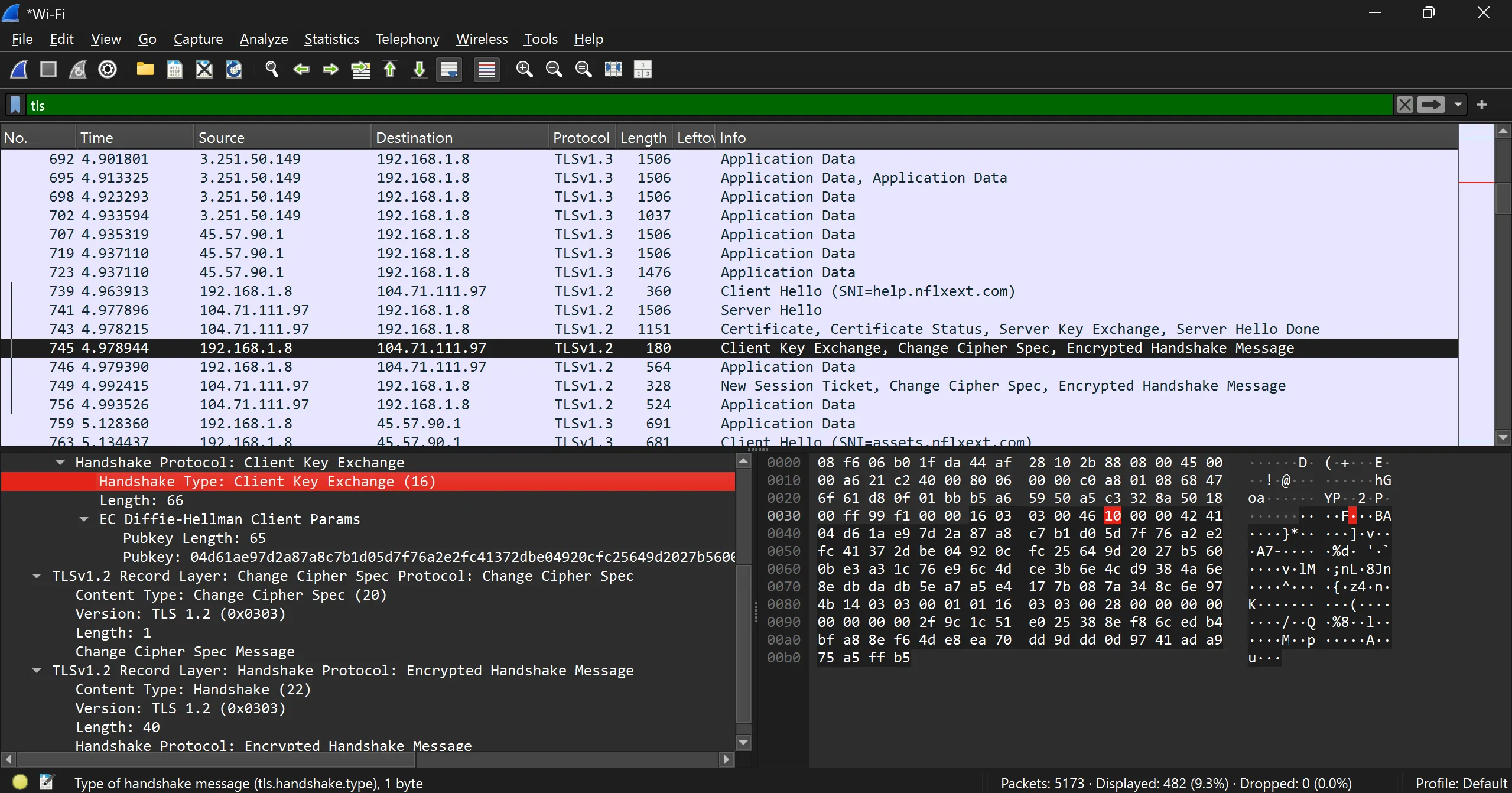Collapse the EC Diffie-Hellman Client Params node
Image resolution: width=1512 pixels, height=793 pixels.
pos(84,519)
